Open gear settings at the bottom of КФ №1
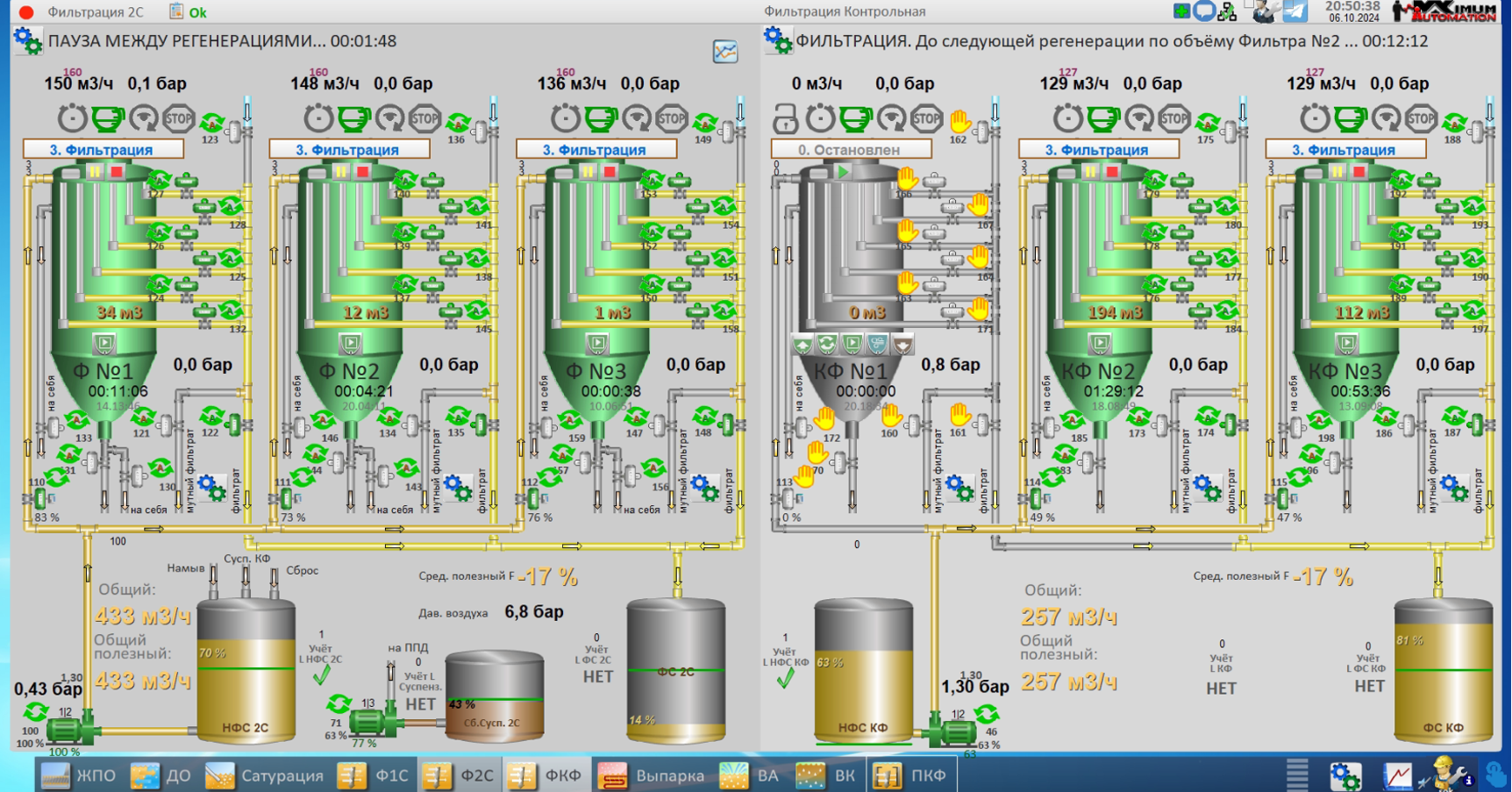This screenshot has height=792, width=1512. coord(959,489)
